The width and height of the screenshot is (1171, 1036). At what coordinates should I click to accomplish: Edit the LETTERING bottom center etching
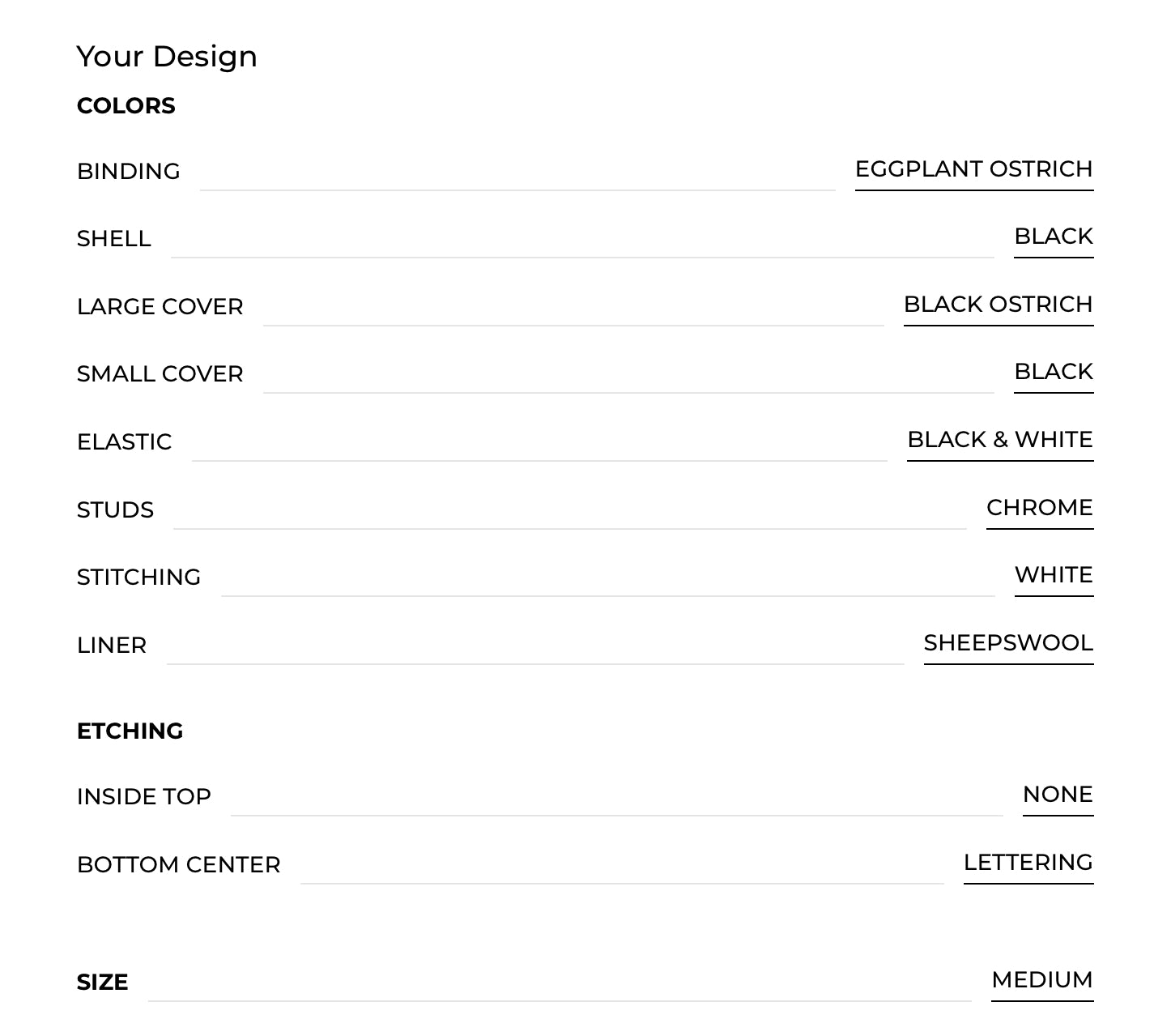pyautogui.click(x=1028, y=863)
